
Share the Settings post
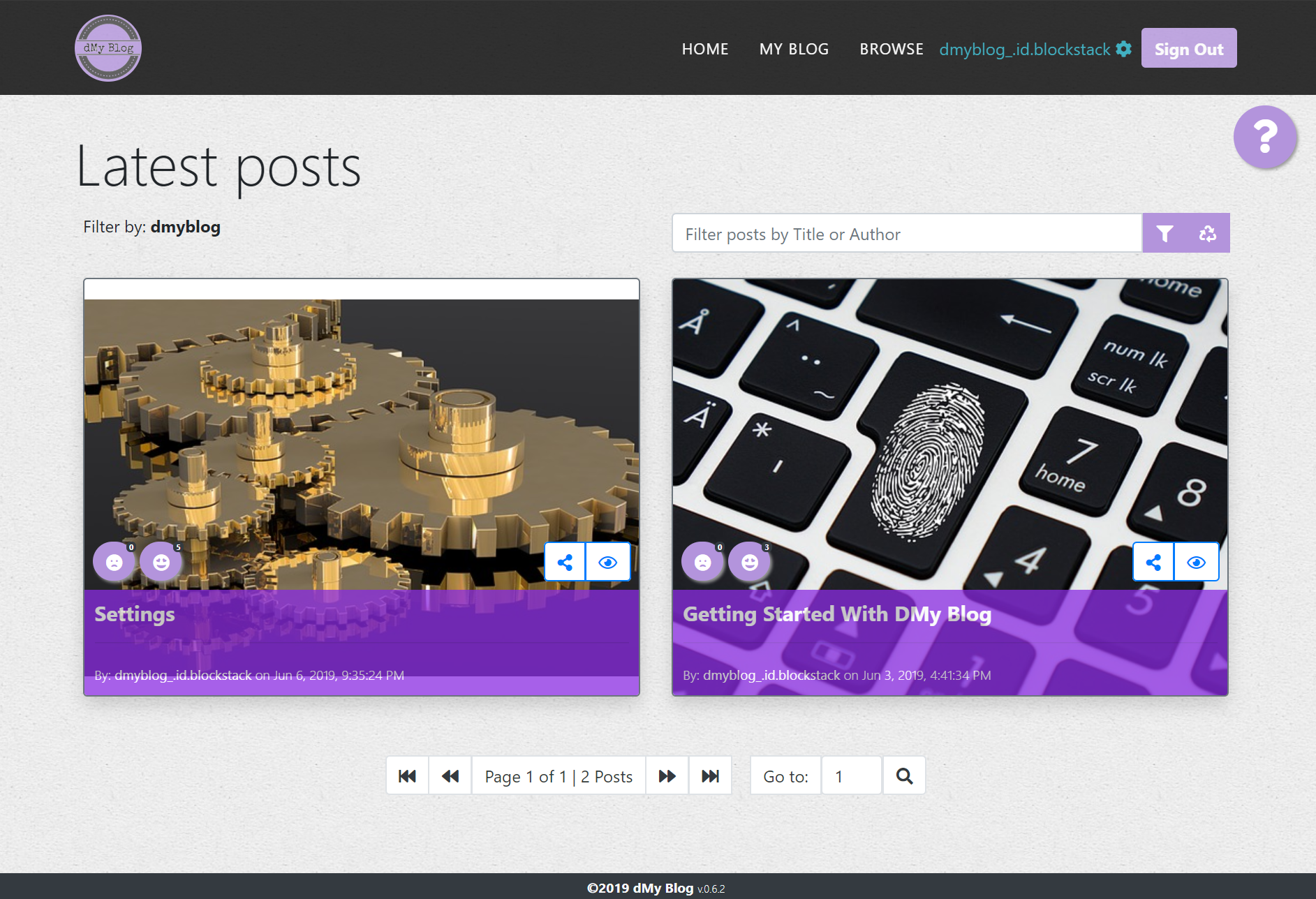(565, 561)
